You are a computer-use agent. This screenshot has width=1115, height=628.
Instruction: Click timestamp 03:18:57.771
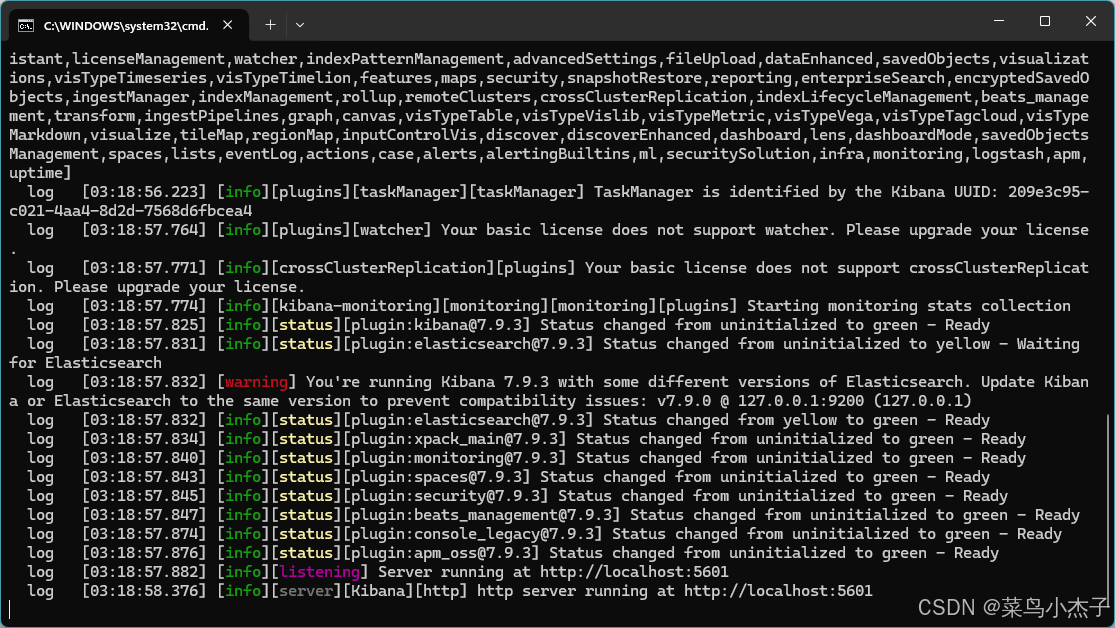(144, 268)
